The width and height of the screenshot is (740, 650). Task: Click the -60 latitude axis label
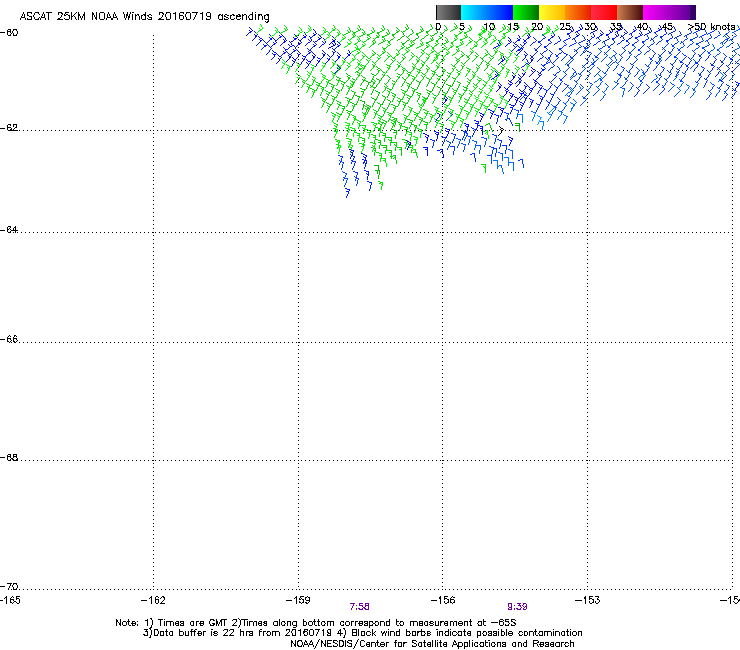pos(9,33)
